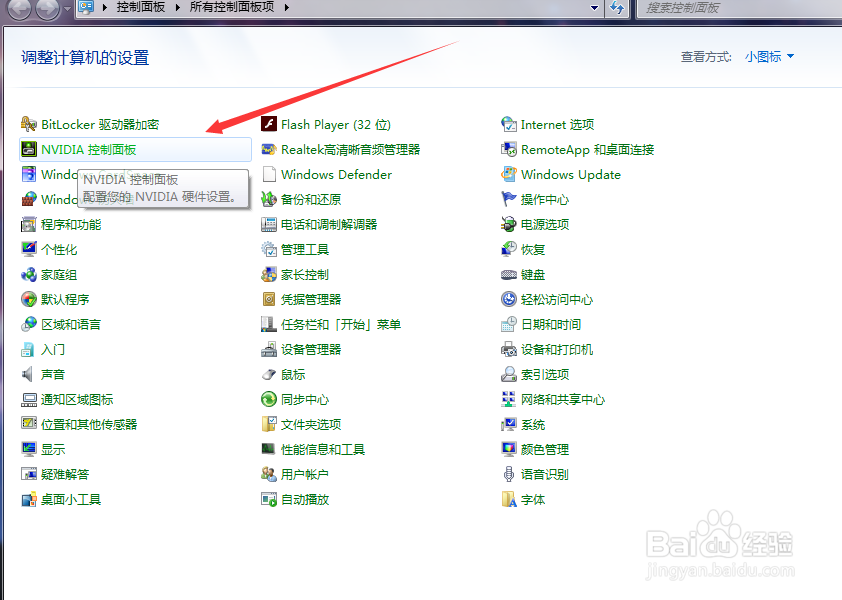Click the 显示 monitor icon
Viewport: 842px width, 600px height.
(28, 449)
